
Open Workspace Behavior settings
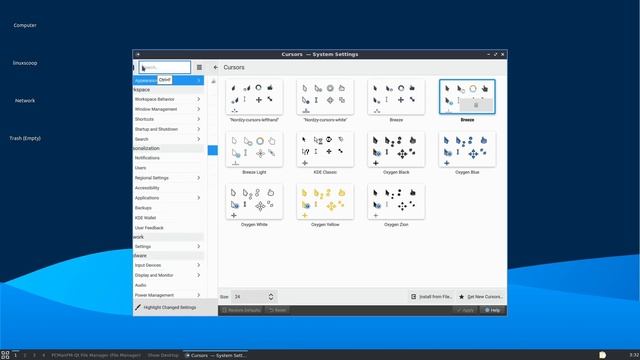tap(168, 99)
